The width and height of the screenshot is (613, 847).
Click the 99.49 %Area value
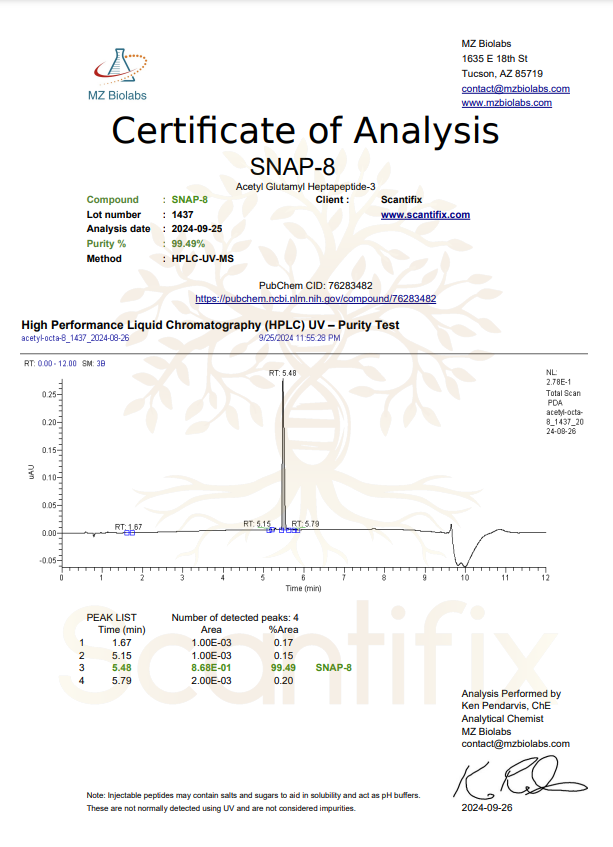pyautogui.click(x=283, y=668)
